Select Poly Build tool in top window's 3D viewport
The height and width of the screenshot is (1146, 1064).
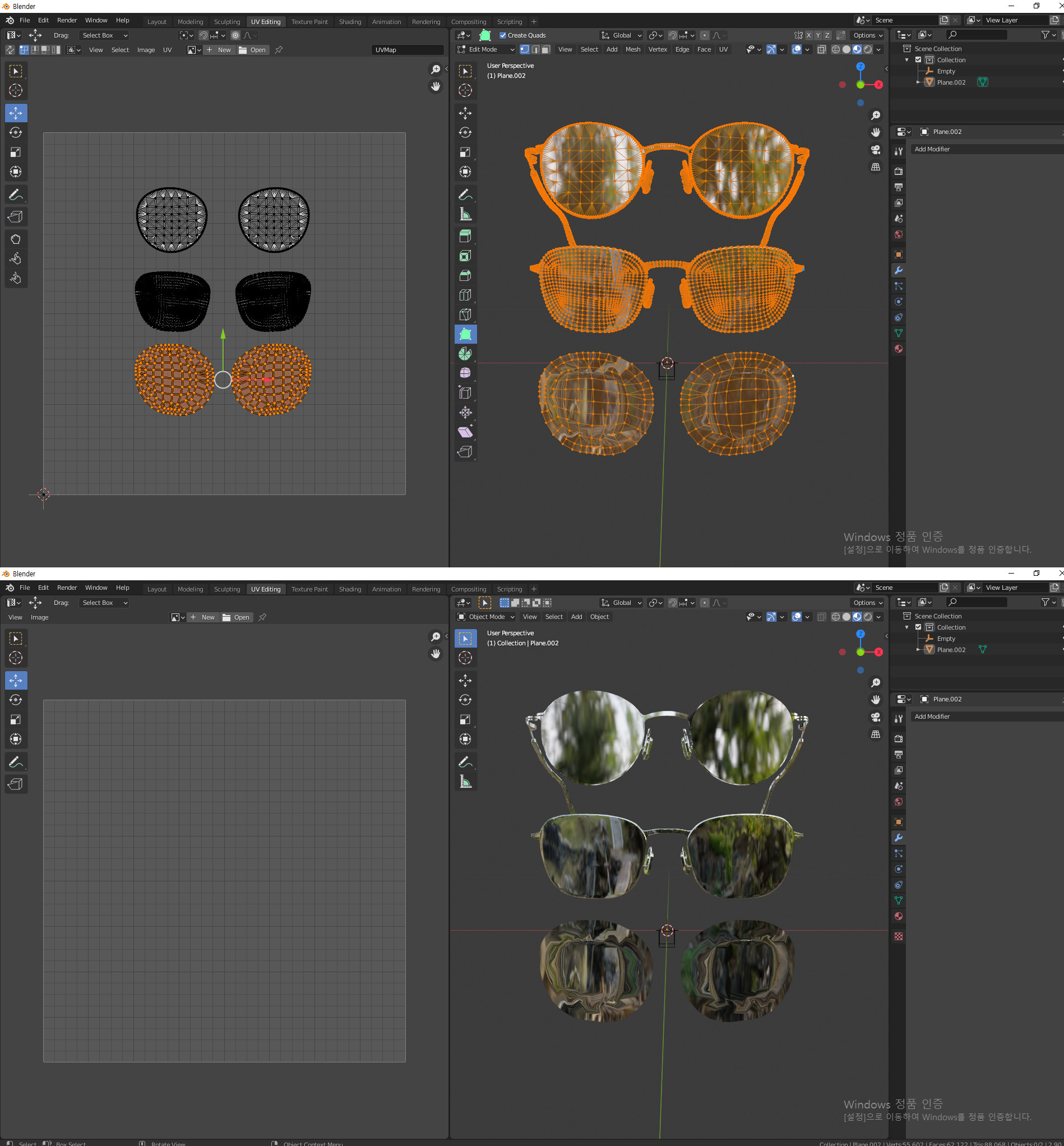[465, 334]
